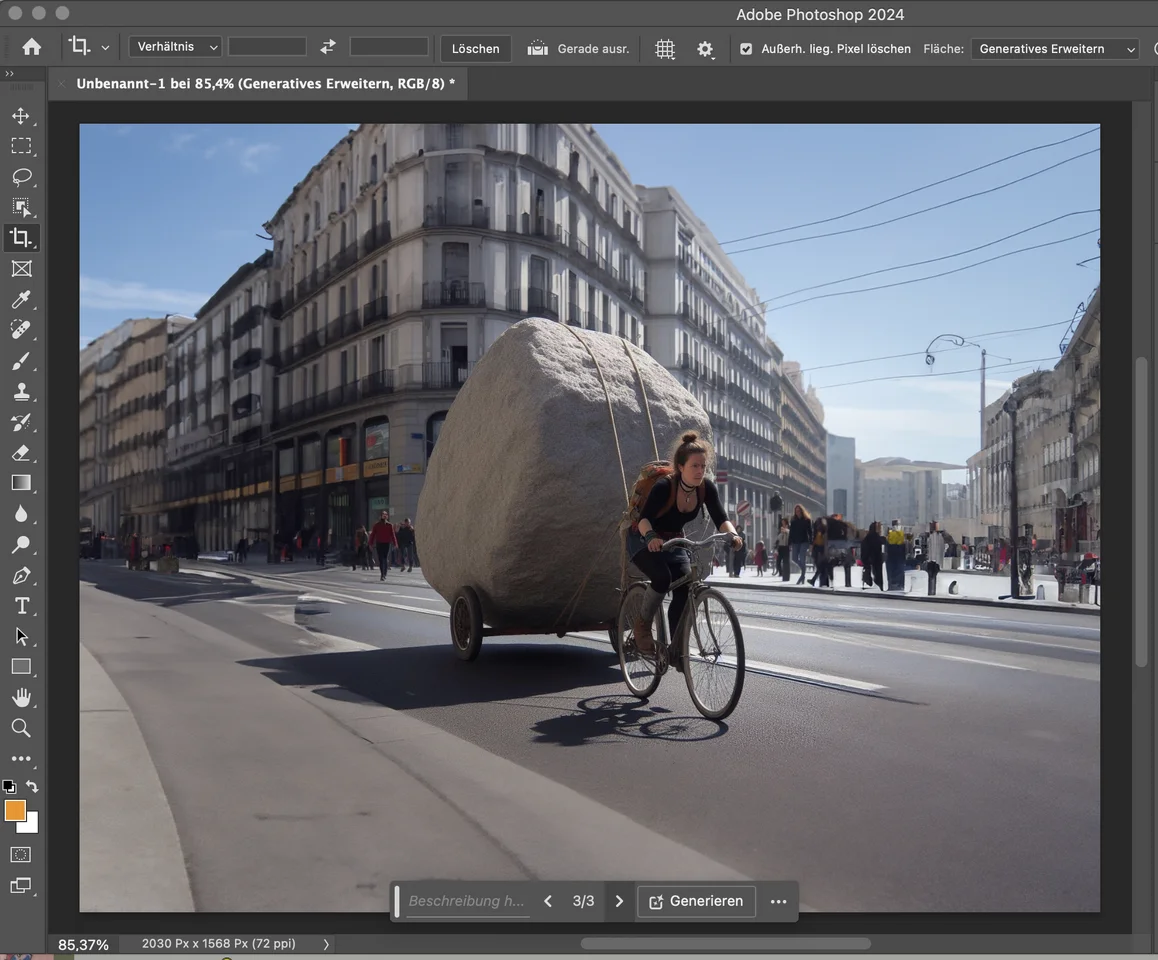
Task: Click the 'Beschreibung' prompt input field
Action: [466, 901]
